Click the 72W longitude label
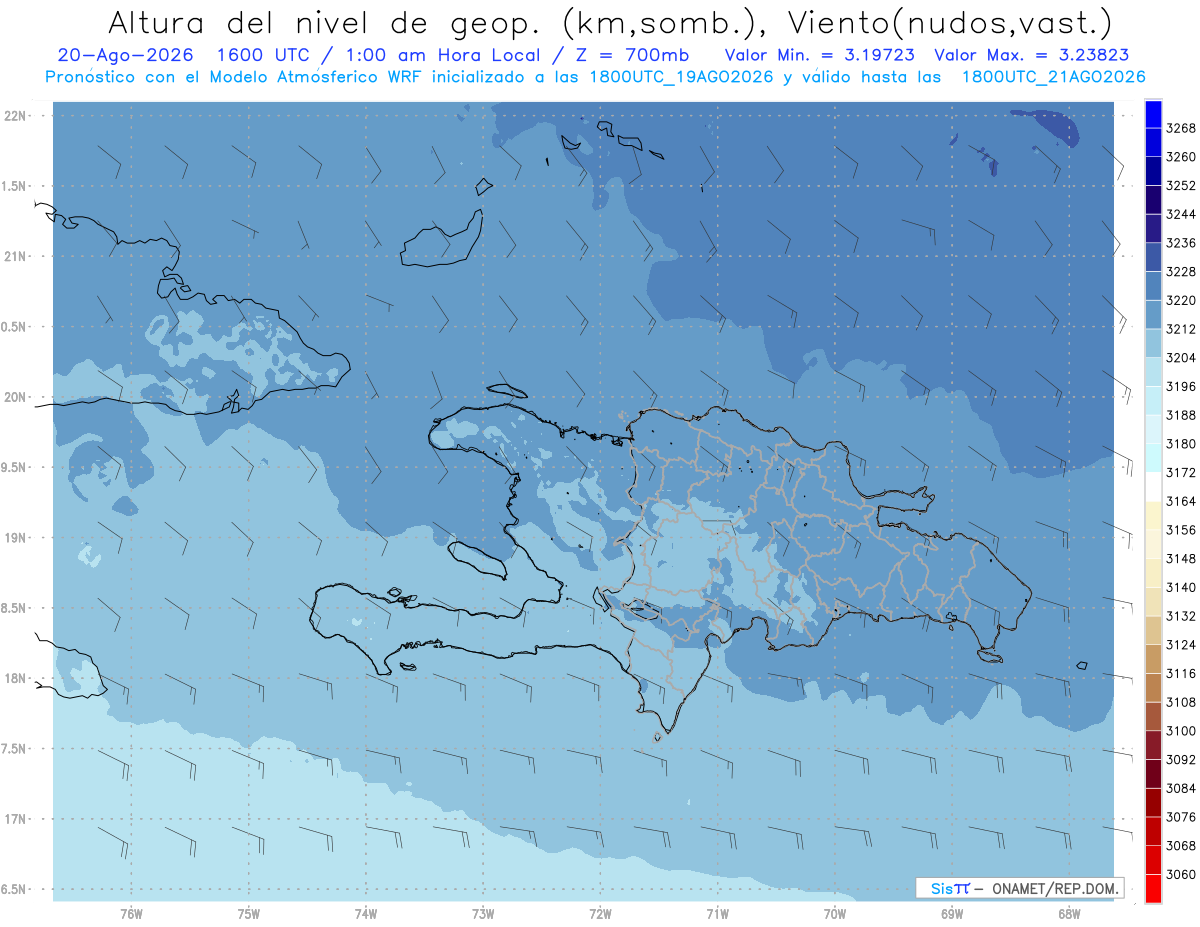1200x927 pixels. [x=600, y=915]
